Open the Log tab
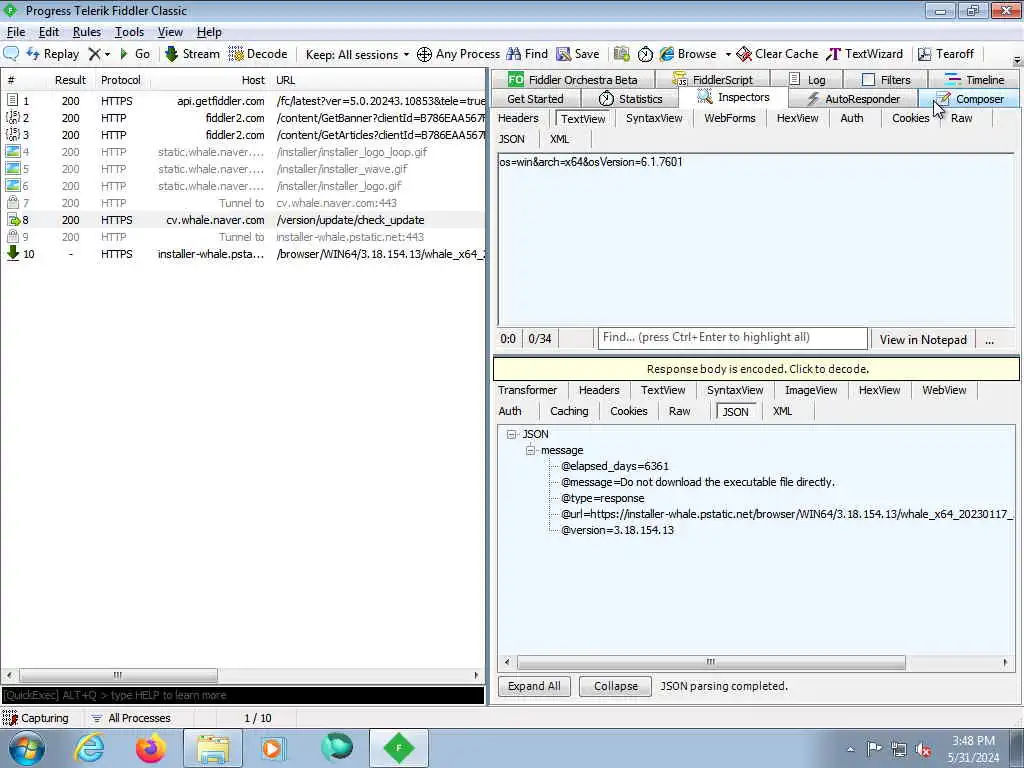 pyautogui.click(x=807, y=80)
